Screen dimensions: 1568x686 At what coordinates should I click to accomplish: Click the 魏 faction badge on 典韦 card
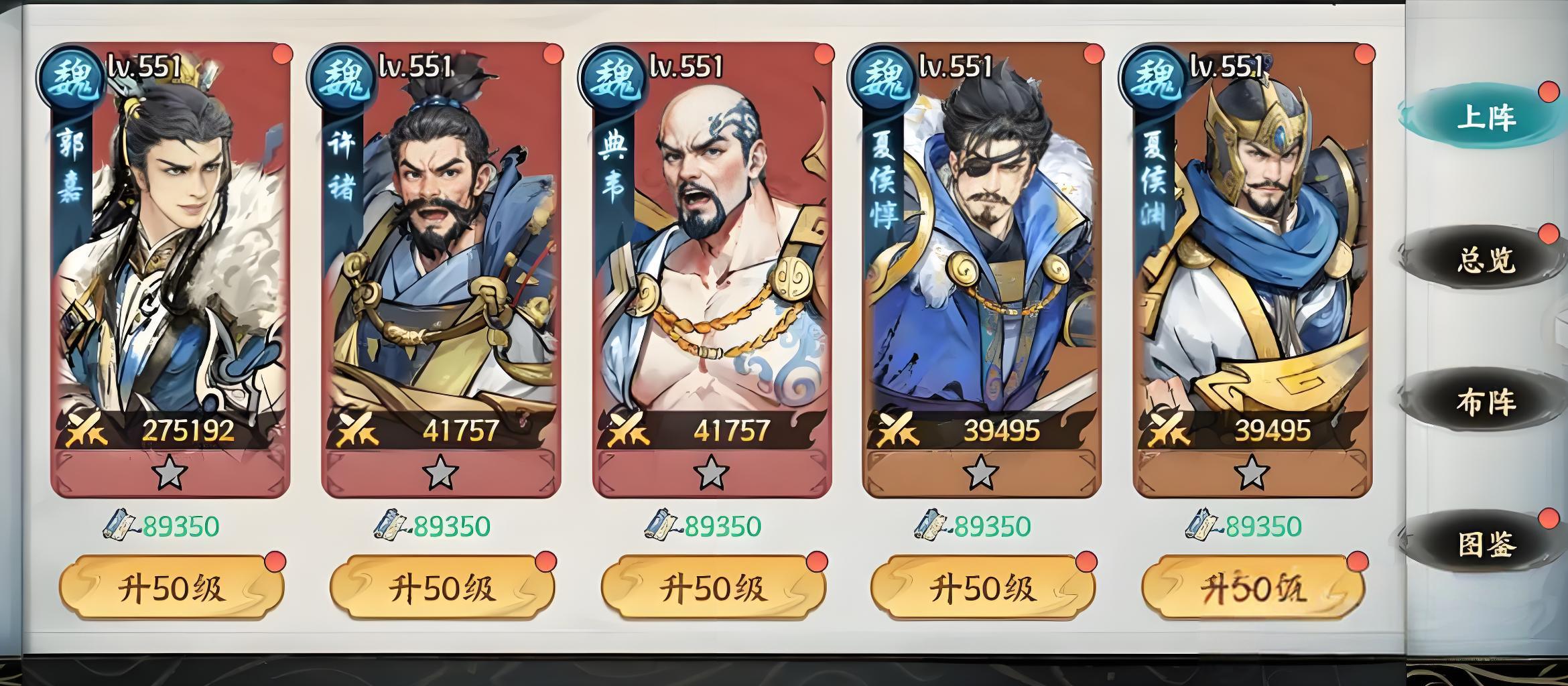coord(611,78)
